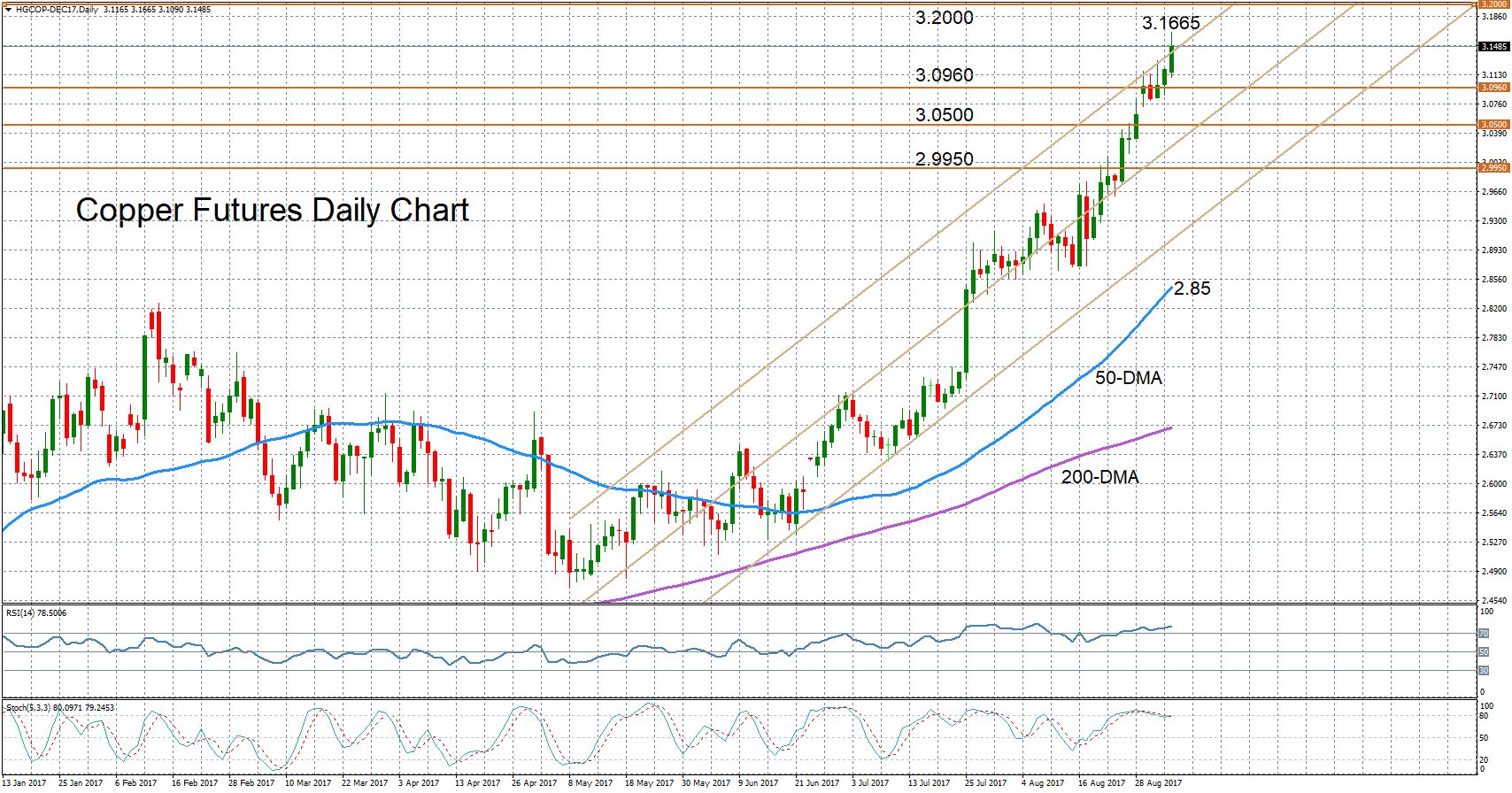The image size is (1512, 793).
Task: Click the 18 May 2017 date label
Action: (648, 782)
